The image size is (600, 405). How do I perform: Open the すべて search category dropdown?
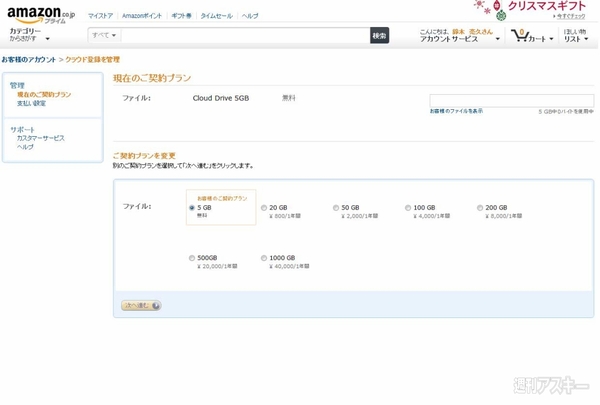(x=104, y=35)
